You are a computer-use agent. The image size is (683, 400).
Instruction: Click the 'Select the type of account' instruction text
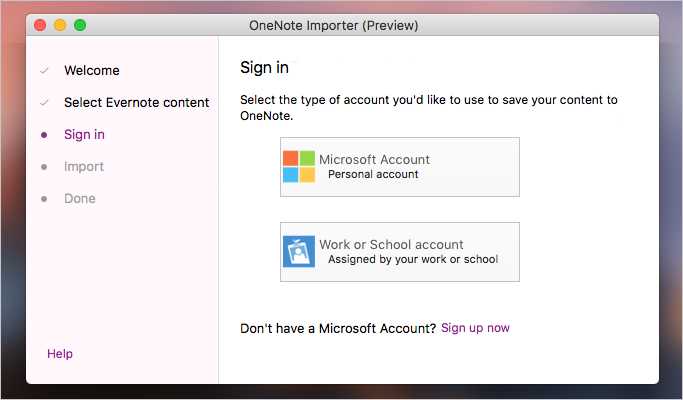[x=429, y=108]
